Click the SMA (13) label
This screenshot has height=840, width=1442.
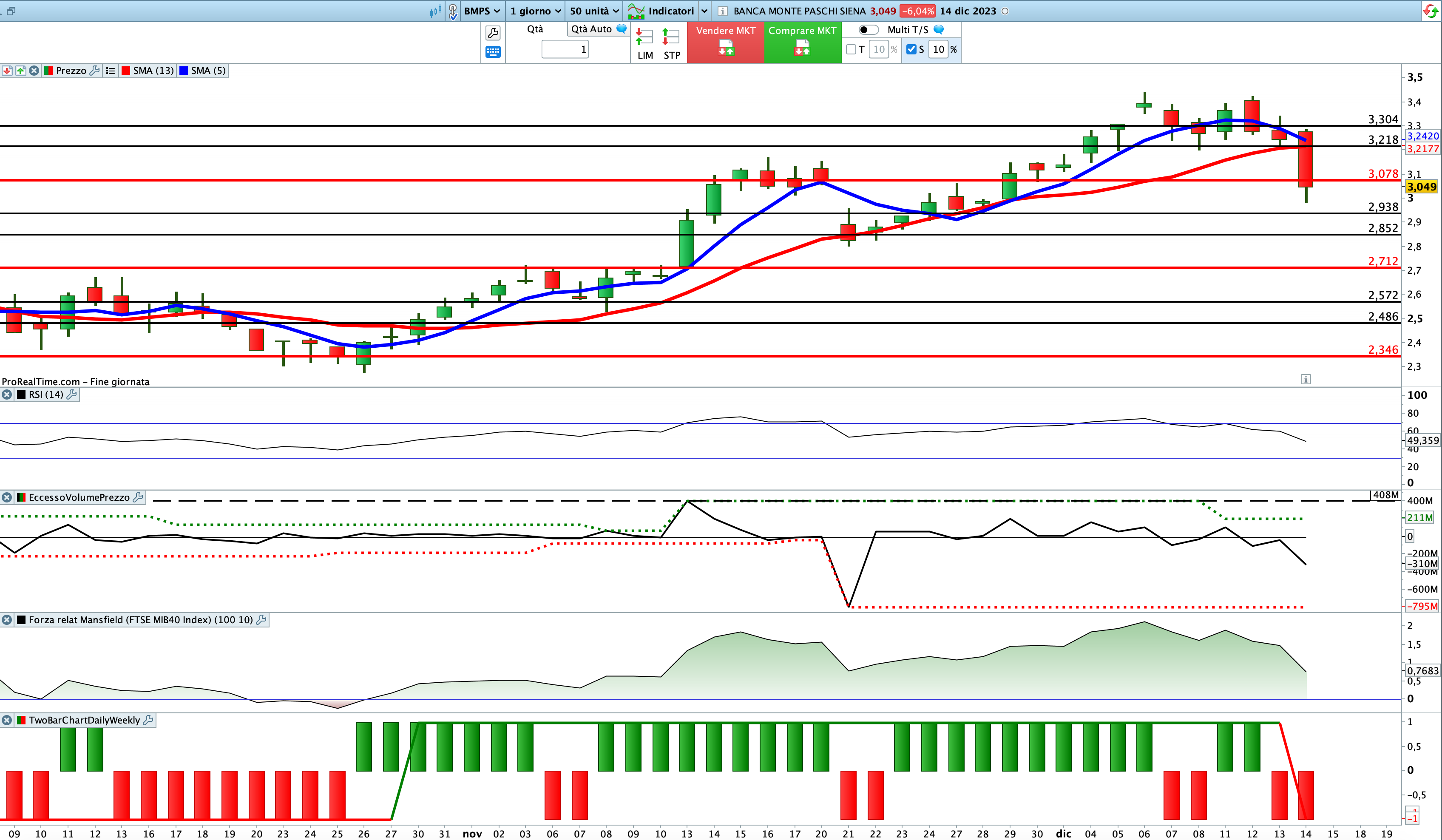(x=153, y=71)
